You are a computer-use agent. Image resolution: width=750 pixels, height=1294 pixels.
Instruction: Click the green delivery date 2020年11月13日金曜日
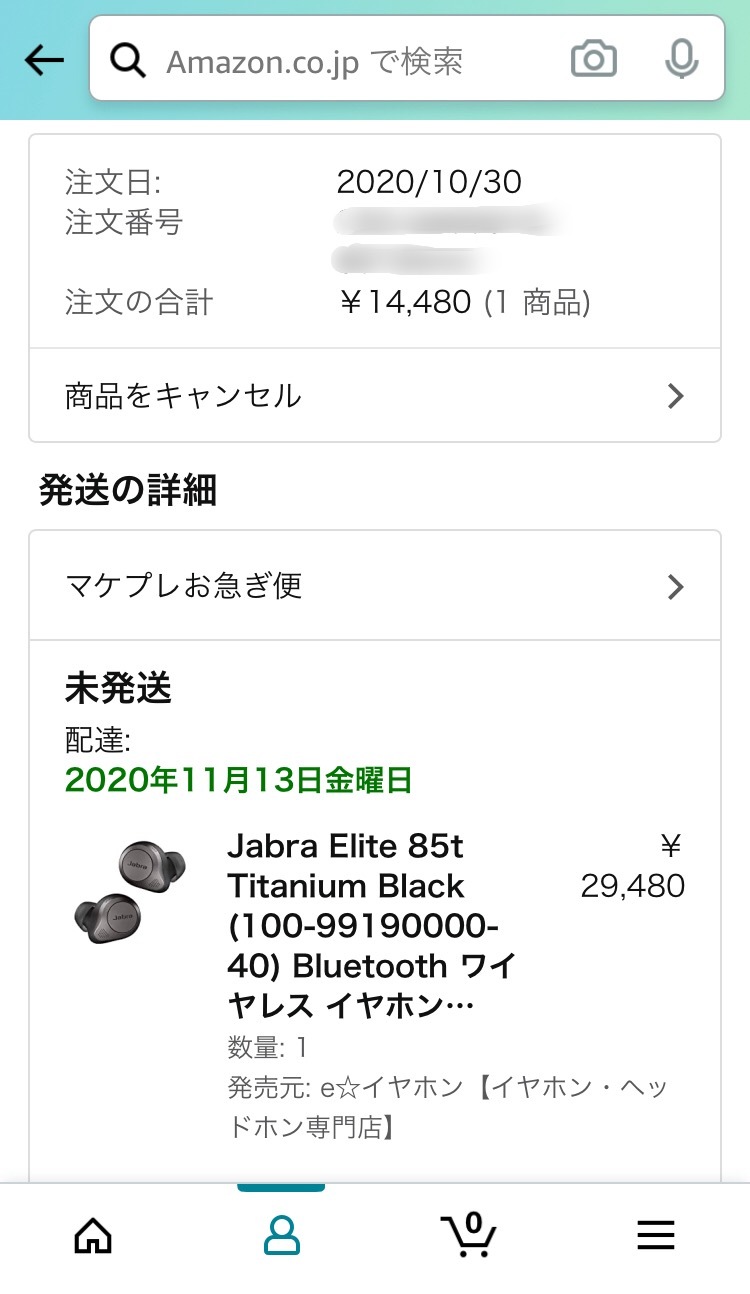coord(239,780)
